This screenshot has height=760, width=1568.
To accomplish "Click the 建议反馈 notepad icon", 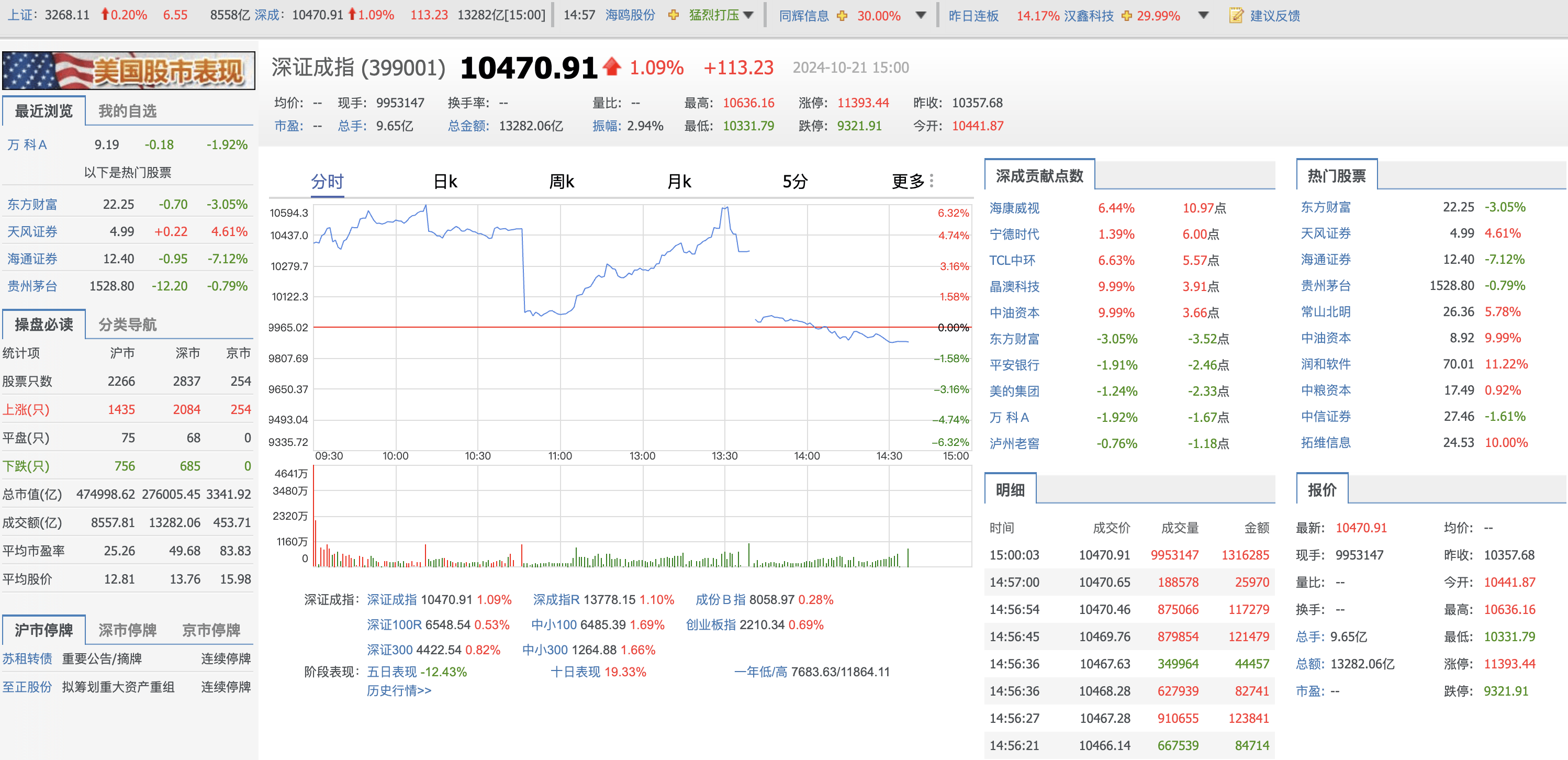I will 1236,15.
